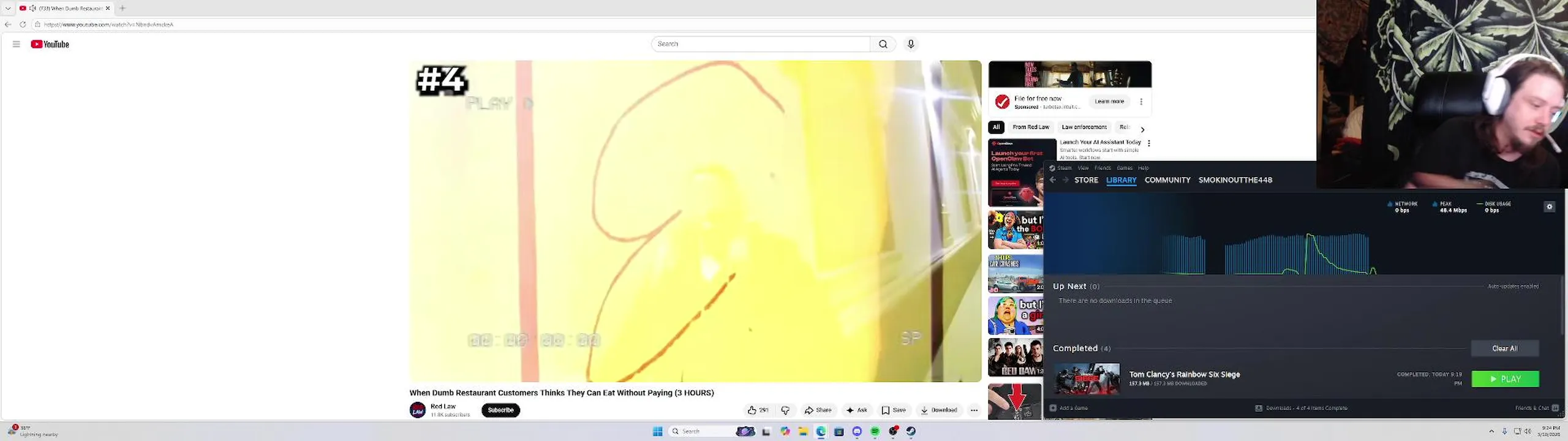Click Clear All completed downloads
Image resolution: width=1568 pixels, height=441 pixels.
(1504, 349)
